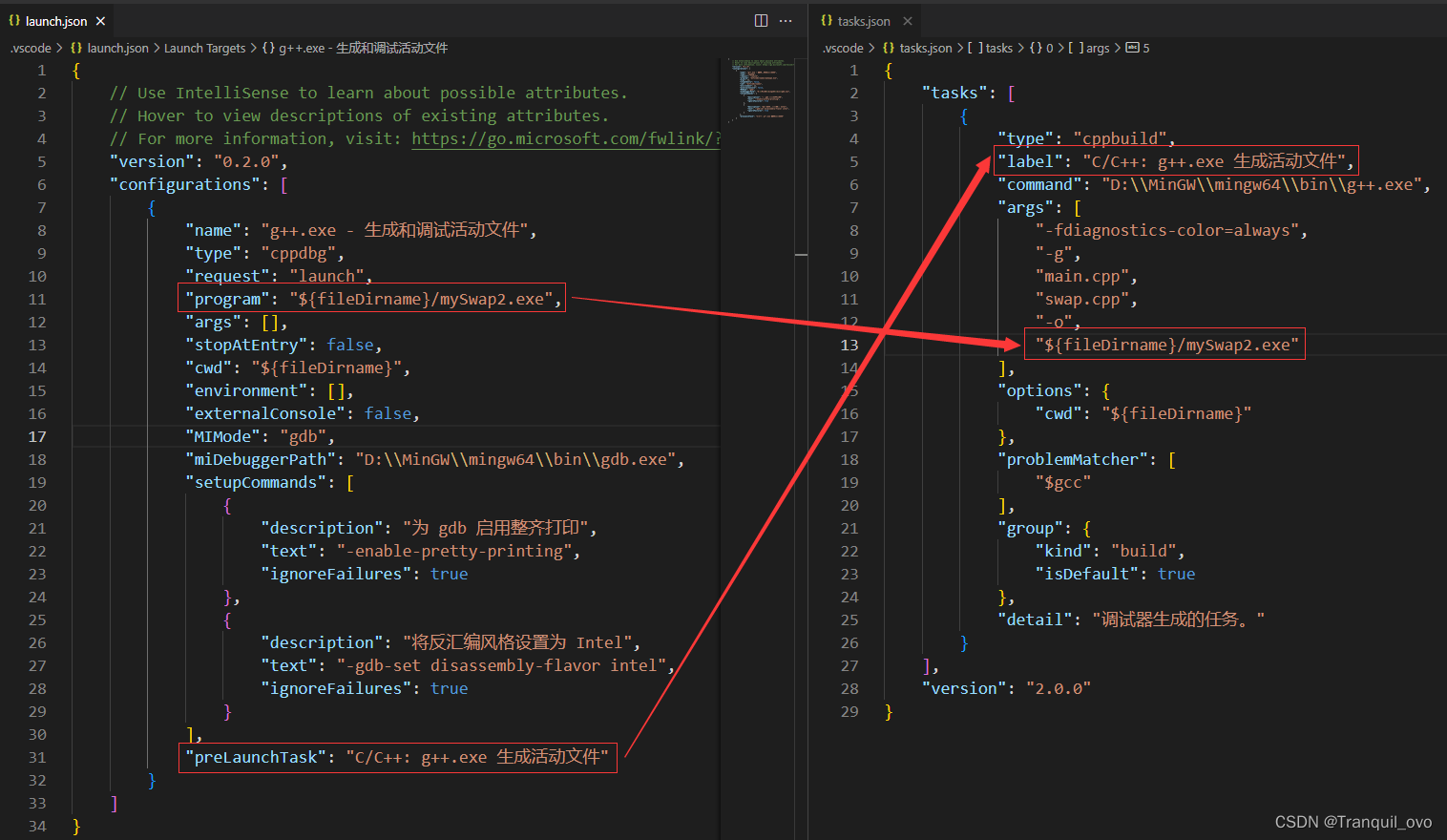Image resolution: width=1447 pixels, height=840 pixels.
Task: Click line number 17 in launch.json gutter
Action: 36,436
